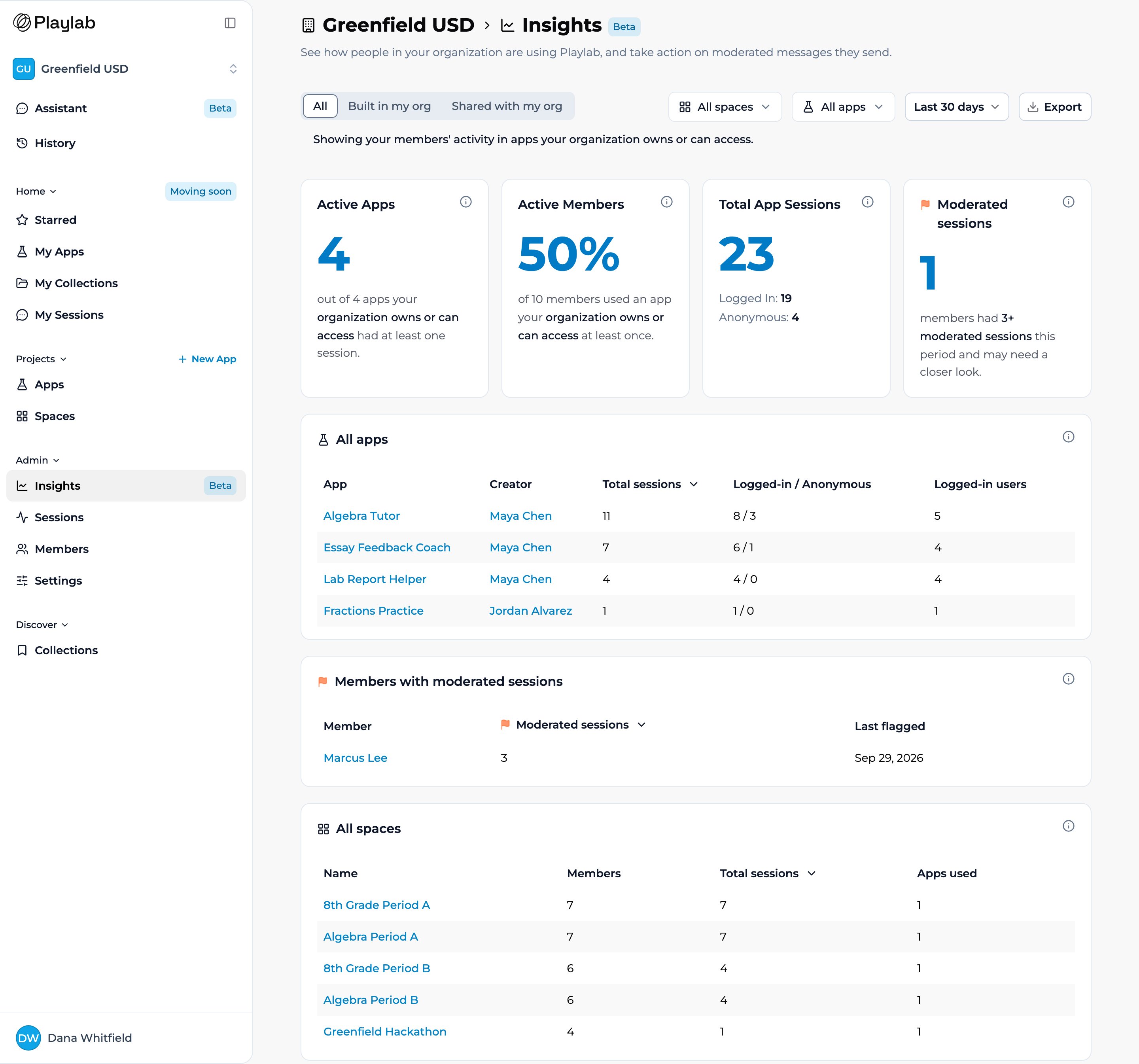Open Algebra Period B space
Image resolution: width=1139 pixels, height=1064 pixels.
click(x=371, y=999)
